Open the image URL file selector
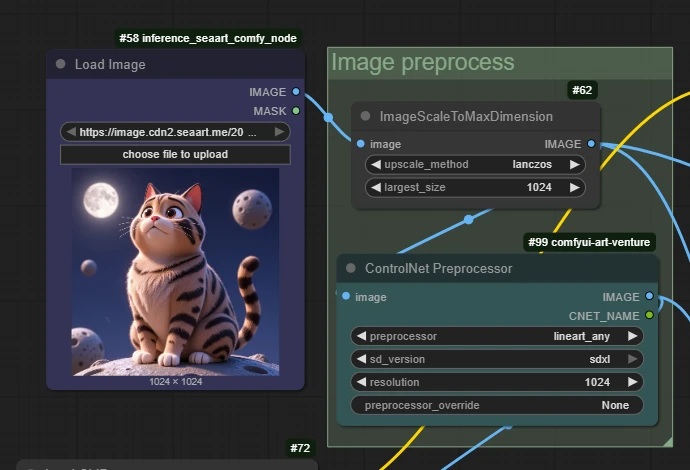Viewport: 690px width, 470px height. pos(175,132)
